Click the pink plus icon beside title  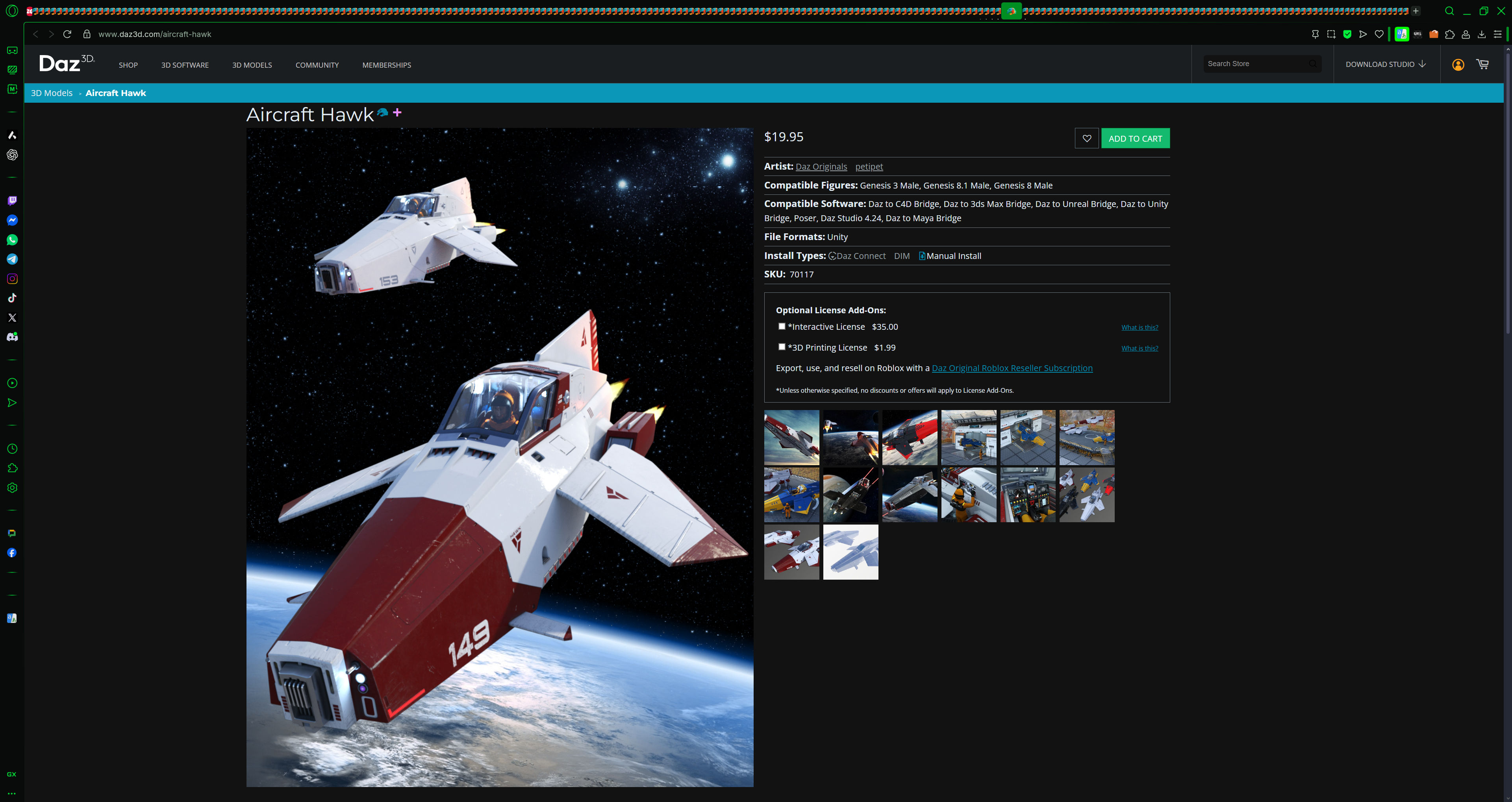pos(397,112)
